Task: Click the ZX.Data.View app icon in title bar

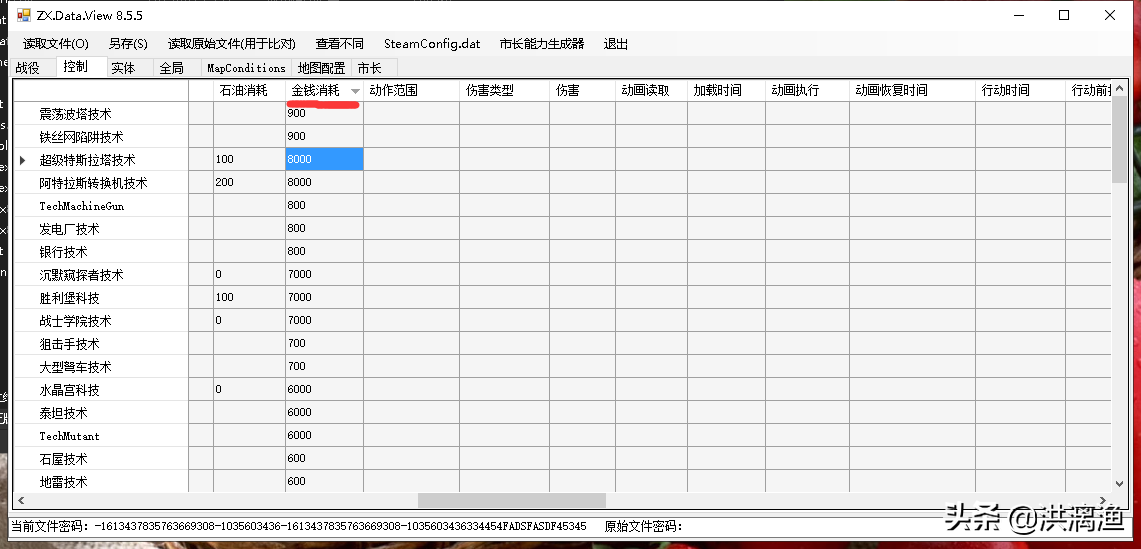Action: (x=24, y=15)
